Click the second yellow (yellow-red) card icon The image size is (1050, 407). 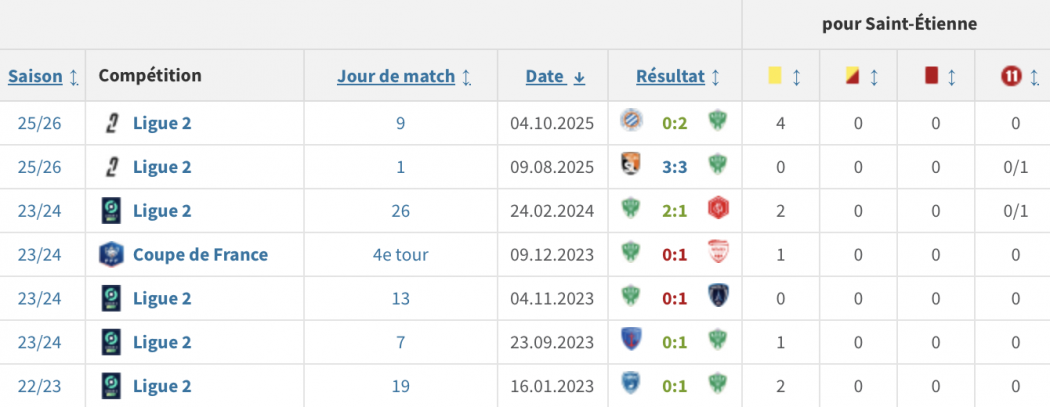(x=852, y=76)
